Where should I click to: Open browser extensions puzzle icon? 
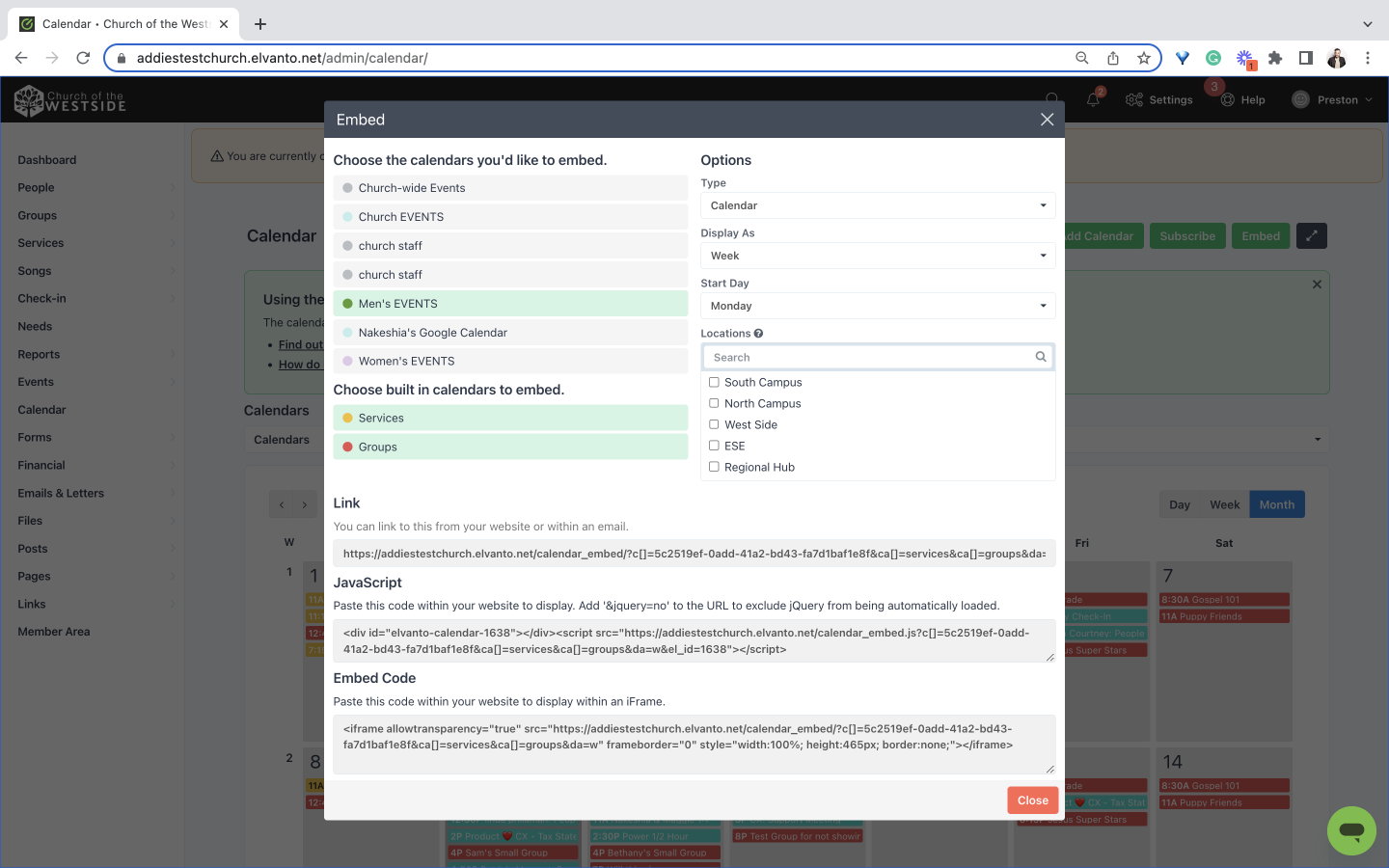click(x=1275, y=58)
